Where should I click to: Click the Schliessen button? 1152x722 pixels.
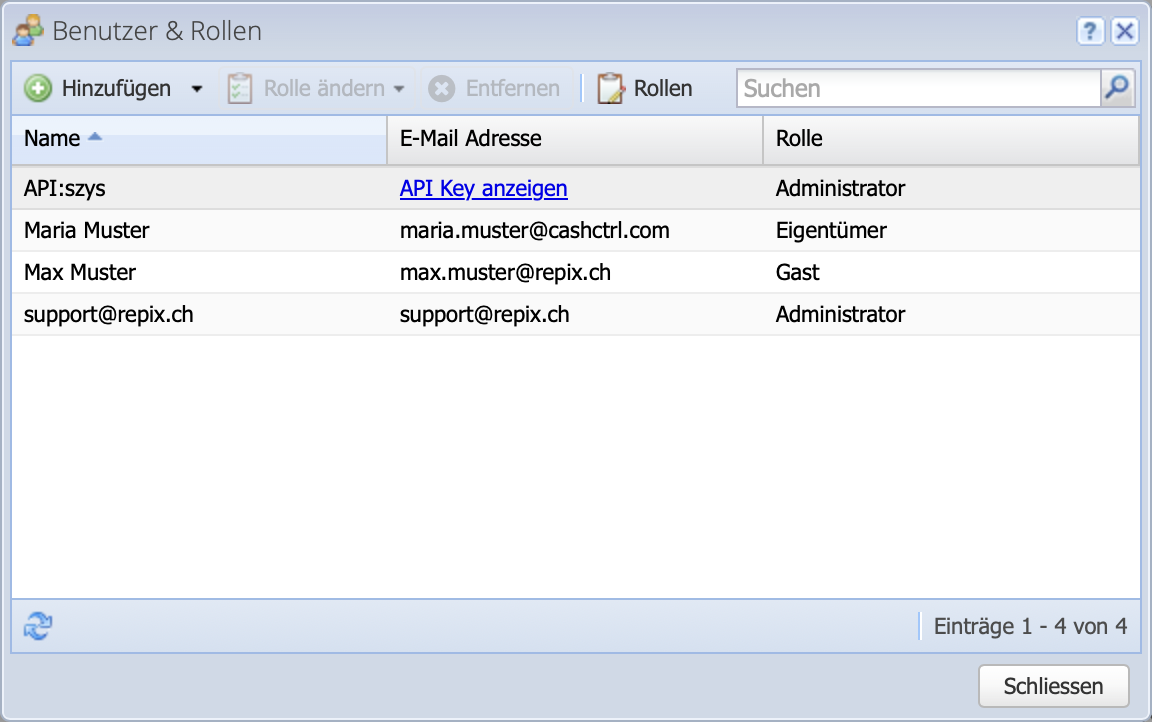click(1054, 686)
